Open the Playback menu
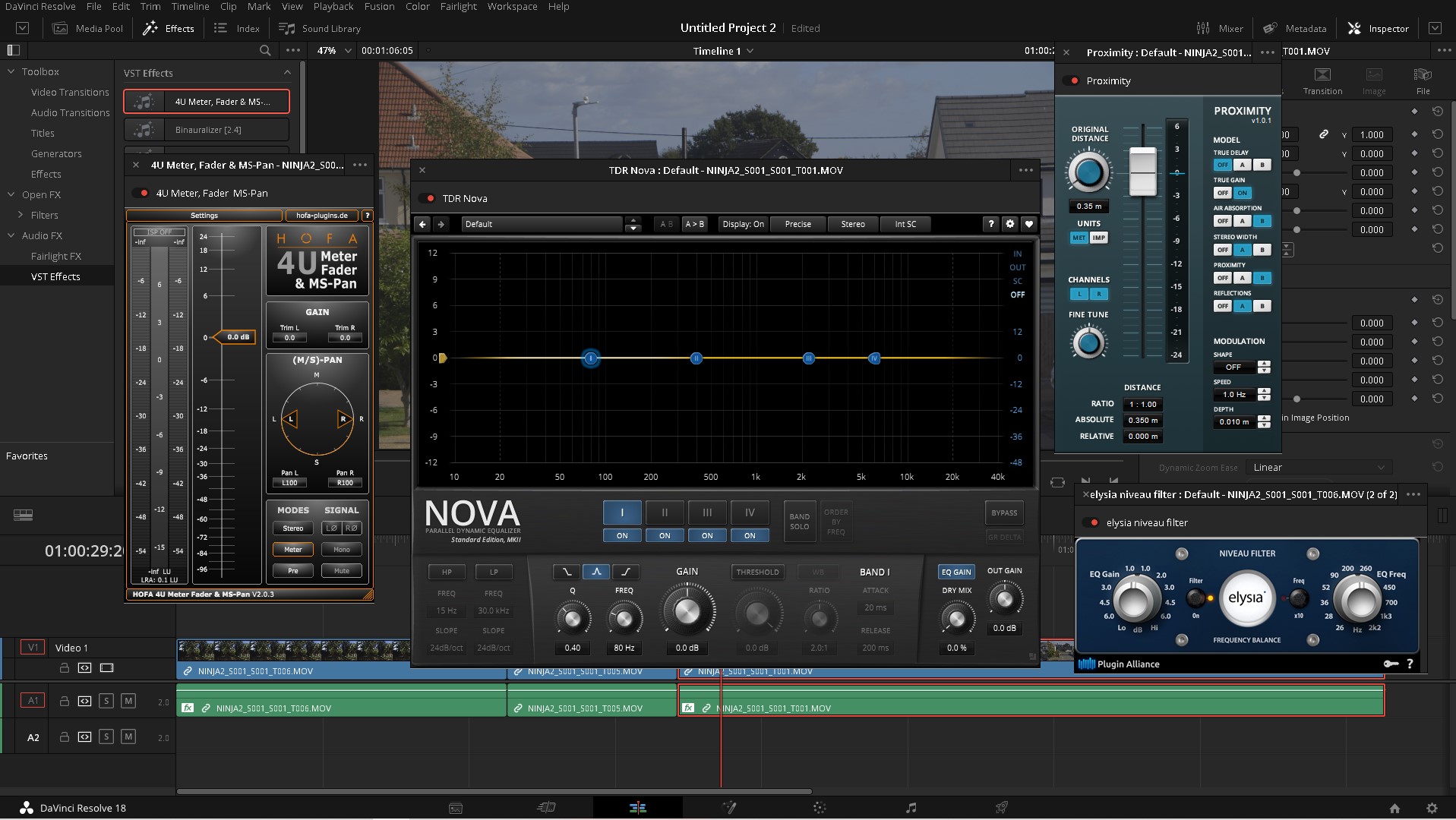This screenshot has width=1456, height=820. click(x=333, y=6)
